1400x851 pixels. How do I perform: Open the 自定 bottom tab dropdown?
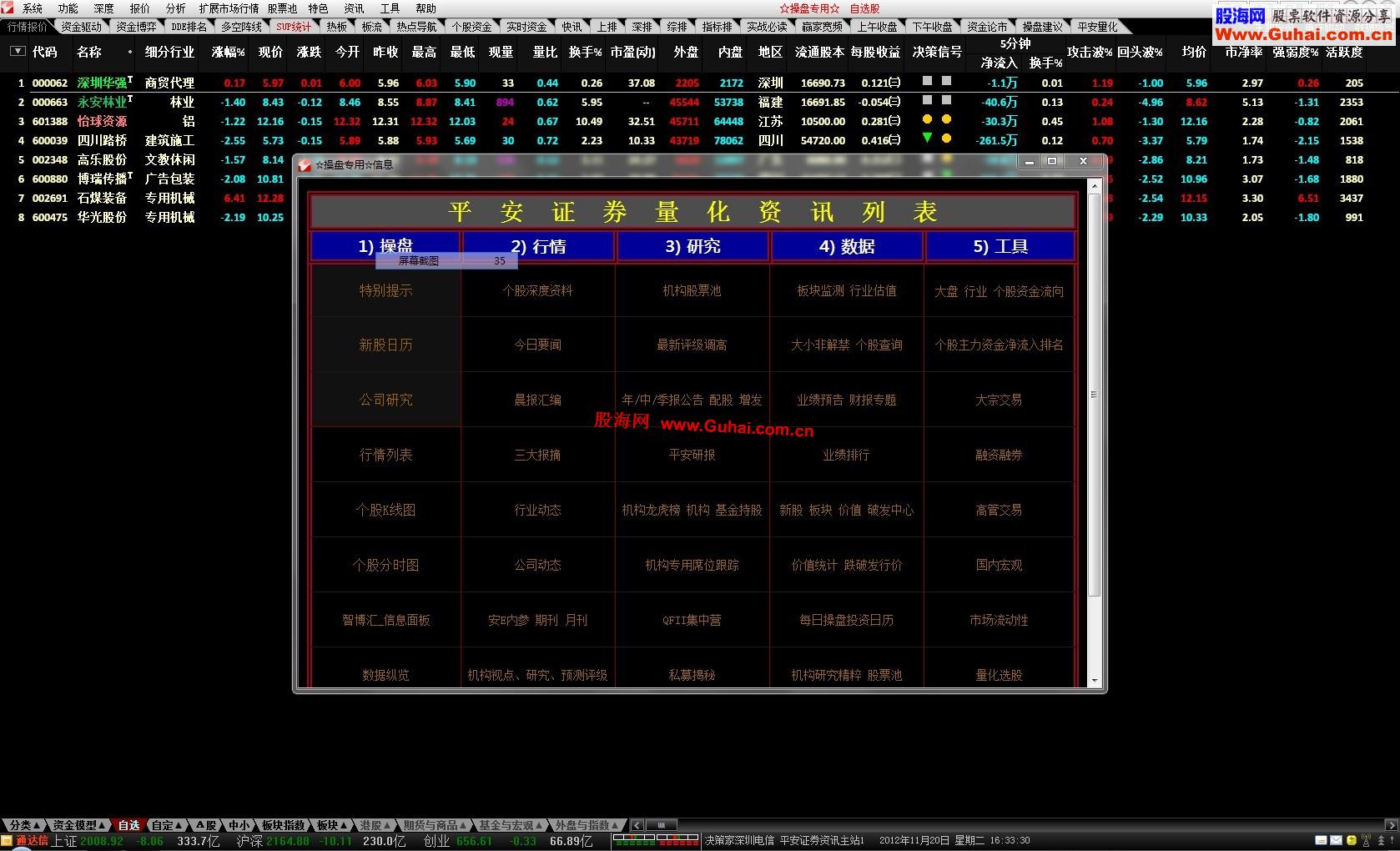click(x=168, y=825)
